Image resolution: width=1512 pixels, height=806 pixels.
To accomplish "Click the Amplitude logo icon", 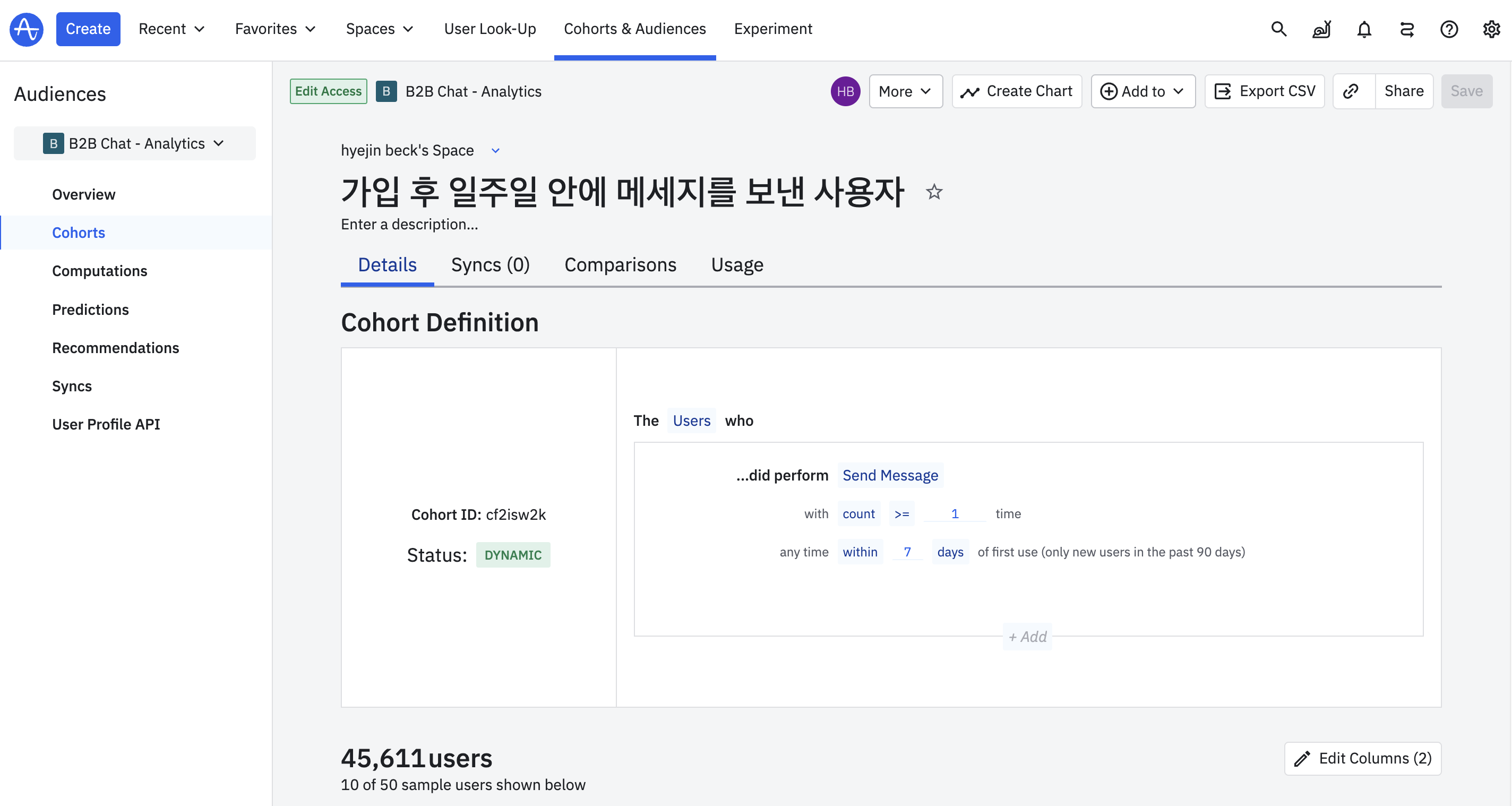I will coord(27,29).
